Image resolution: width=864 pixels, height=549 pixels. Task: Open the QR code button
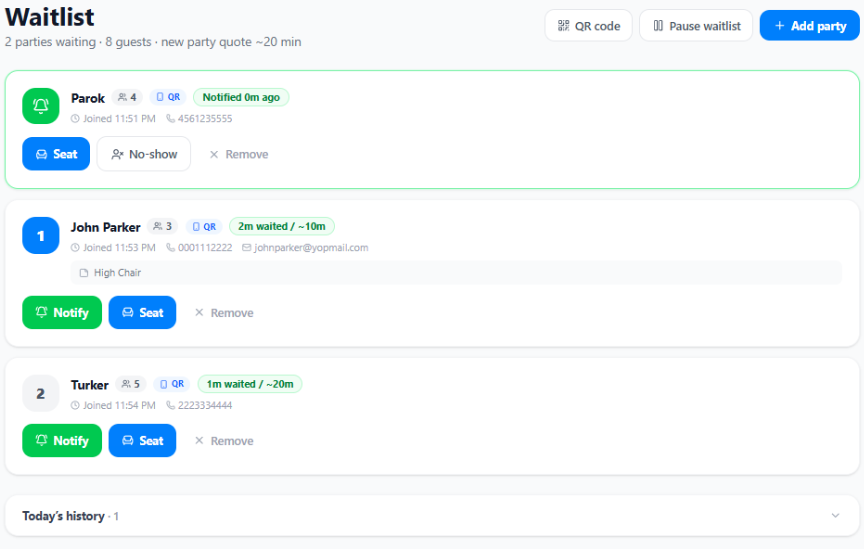(x=588, y=26)
